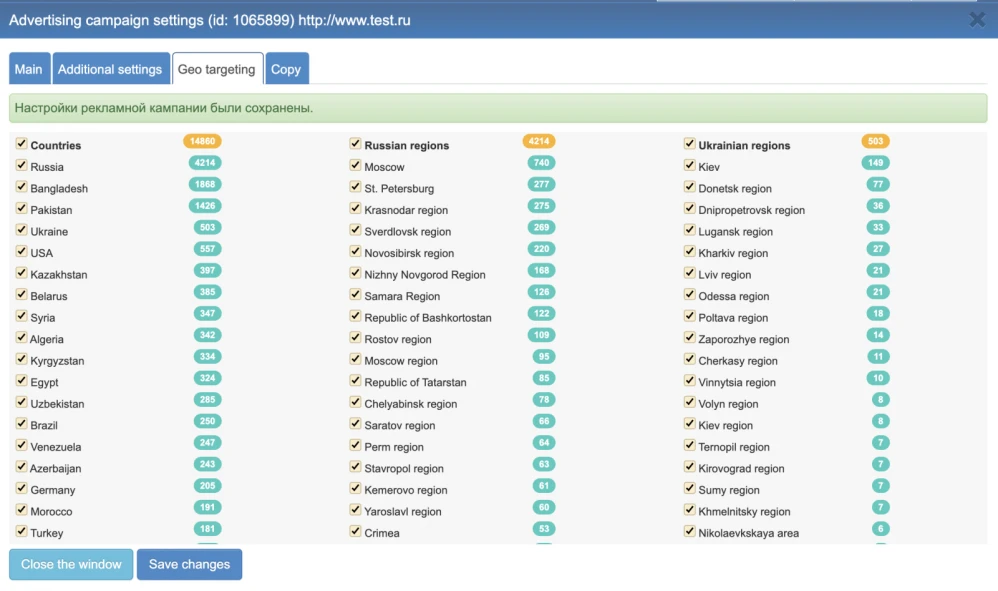Disable the Russia checkbox
Viewport: 998px width, 591px height.
coord(22,166)
